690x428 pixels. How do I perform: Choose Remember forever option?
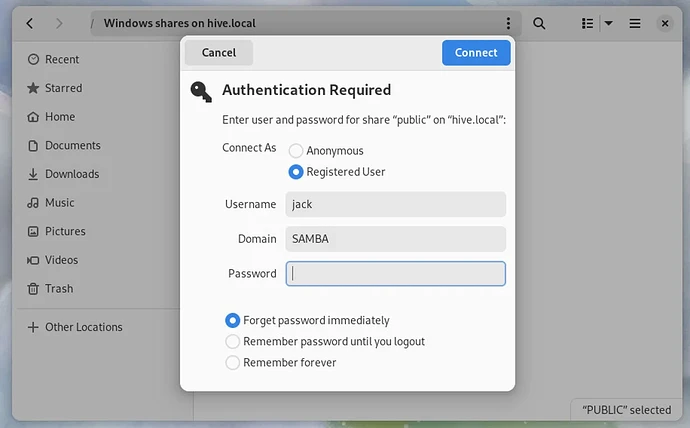233,363
